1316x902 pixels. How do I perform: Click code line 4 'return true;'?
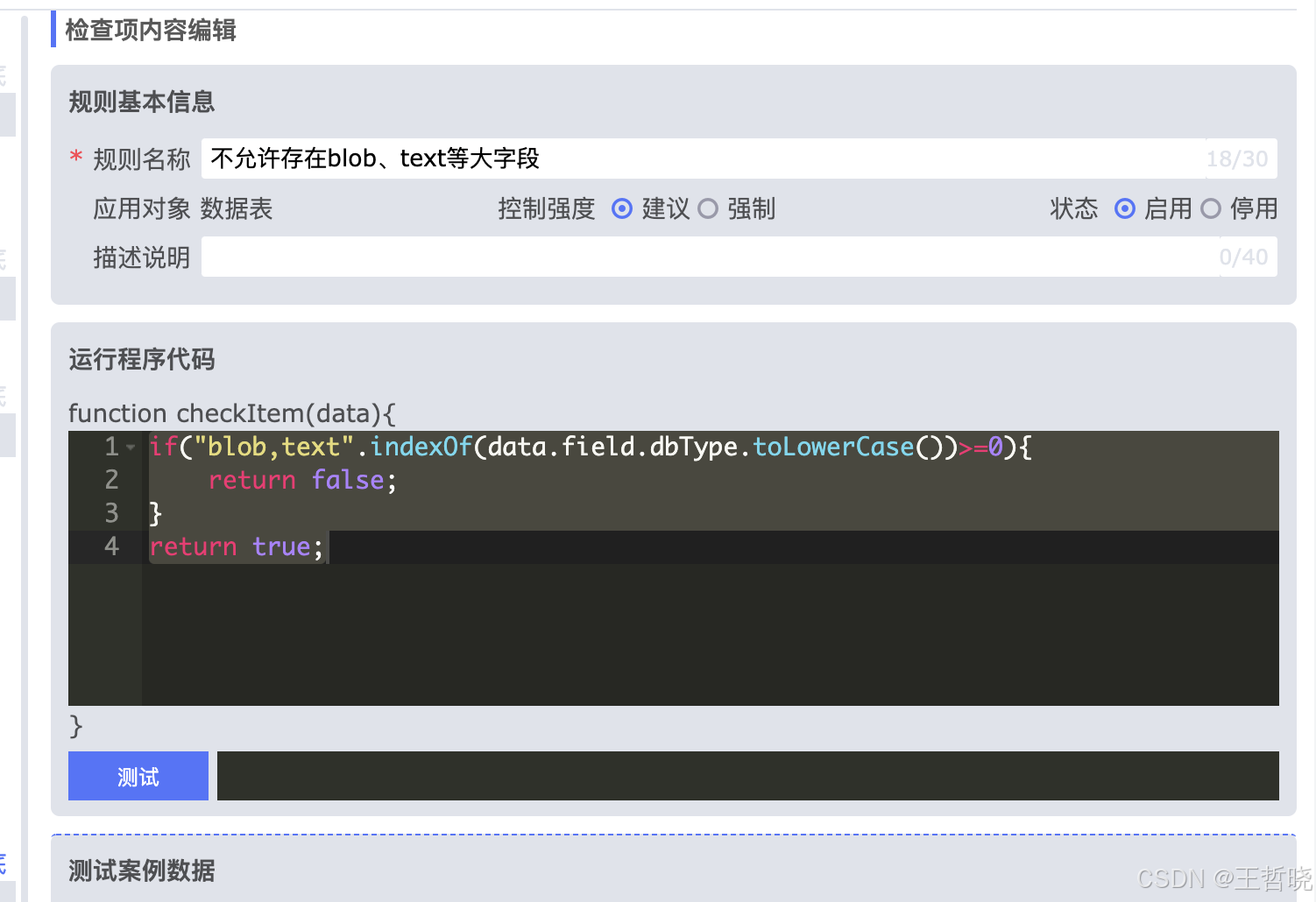[237, 546]
